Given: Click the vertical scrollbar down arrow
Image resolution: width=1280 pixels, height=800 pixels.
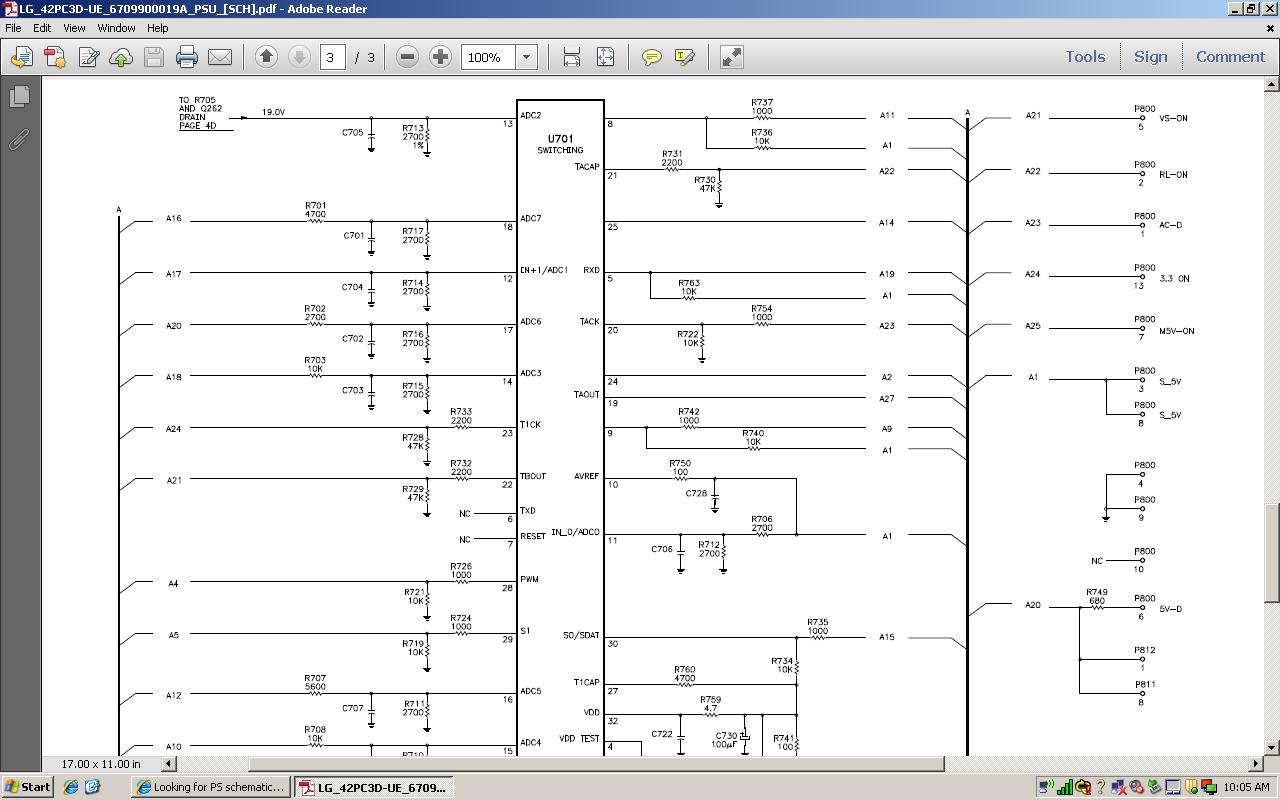Looking at the screenshot, I should pyautogui.click(x=1272, y=748).
